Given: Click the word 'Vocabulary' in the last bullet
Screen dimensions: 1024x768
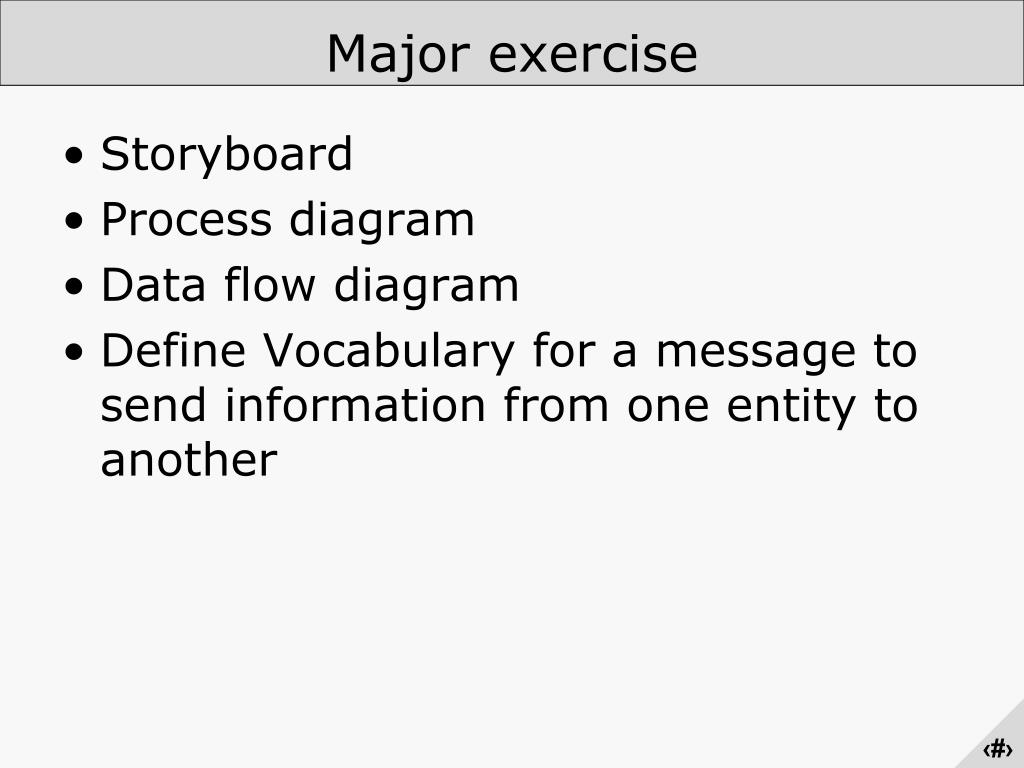Looking at the screenshot, I should (x=389, y=352).
